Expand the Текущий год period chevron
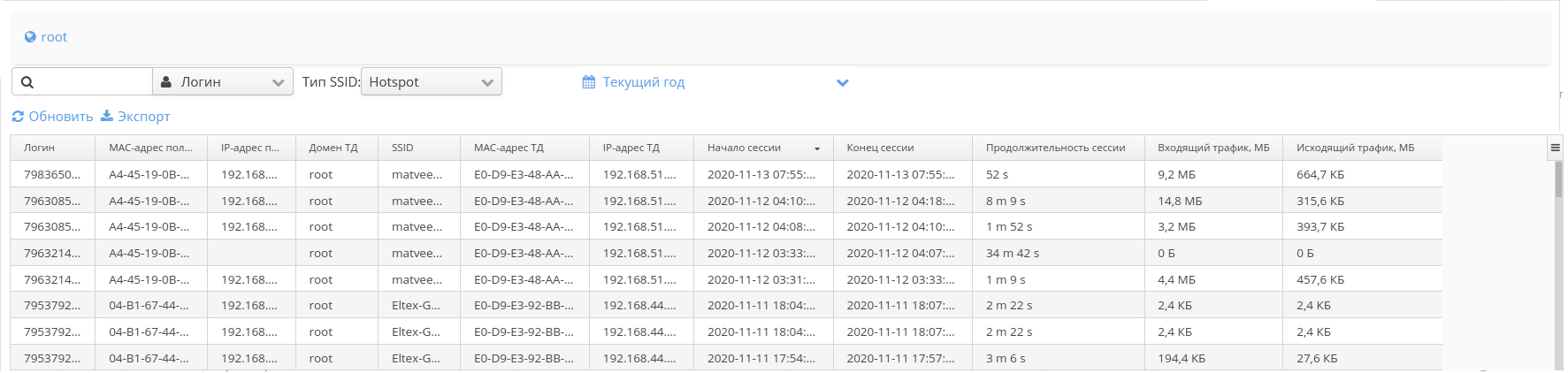Screen dimensions: 1568x373 (x=843, y=82)
